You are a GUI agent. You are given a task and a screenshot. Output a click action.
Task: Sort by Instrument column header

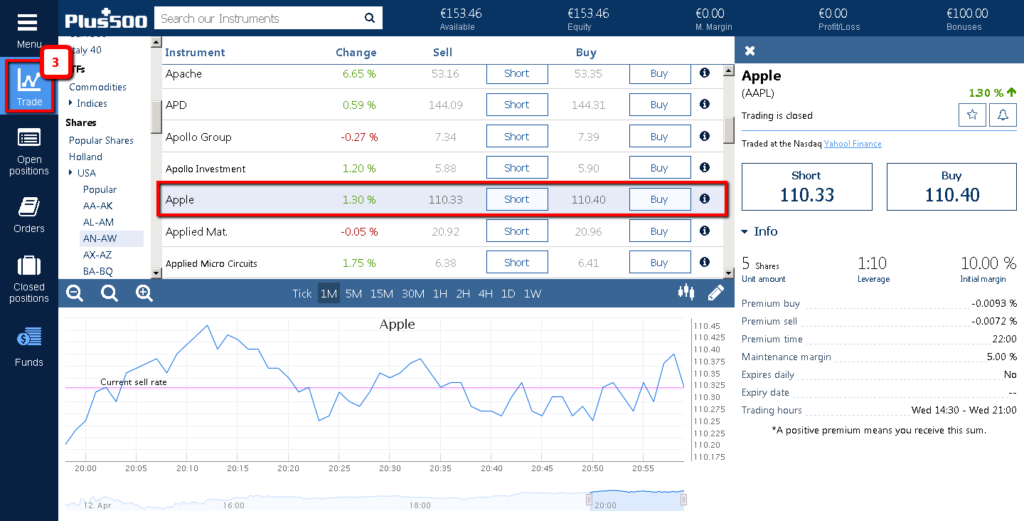pos(195,53)
